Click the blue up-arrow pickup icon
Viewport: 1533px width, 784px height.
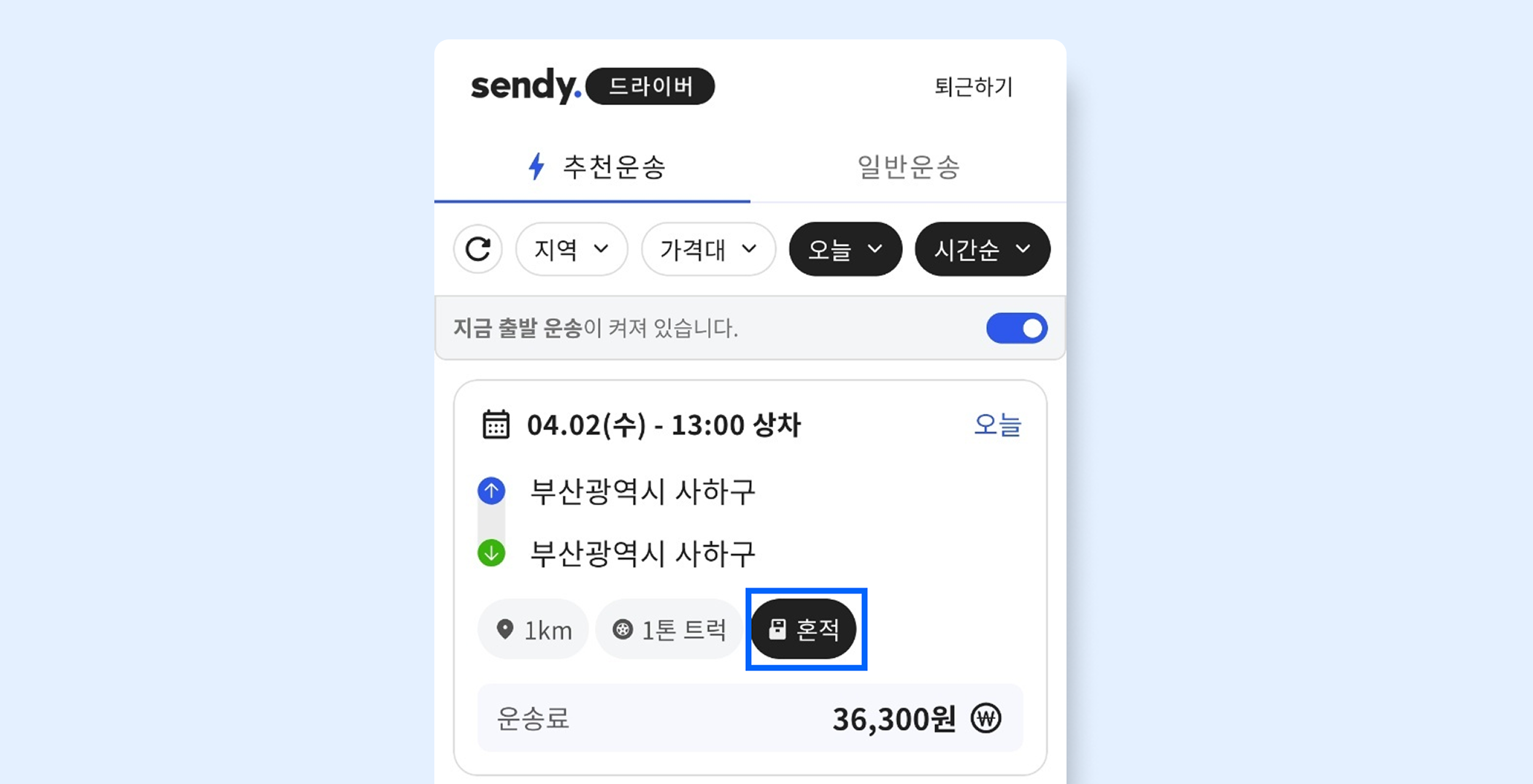pyautogui.click(x=491, y=491)
